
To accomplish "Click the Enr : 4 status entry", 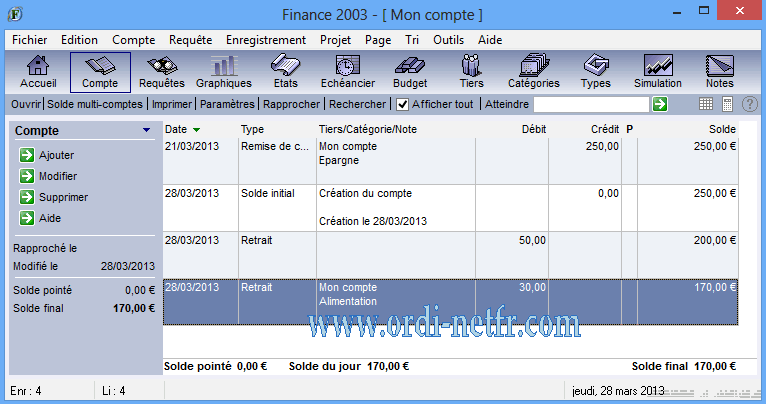I will click(26, 391).
